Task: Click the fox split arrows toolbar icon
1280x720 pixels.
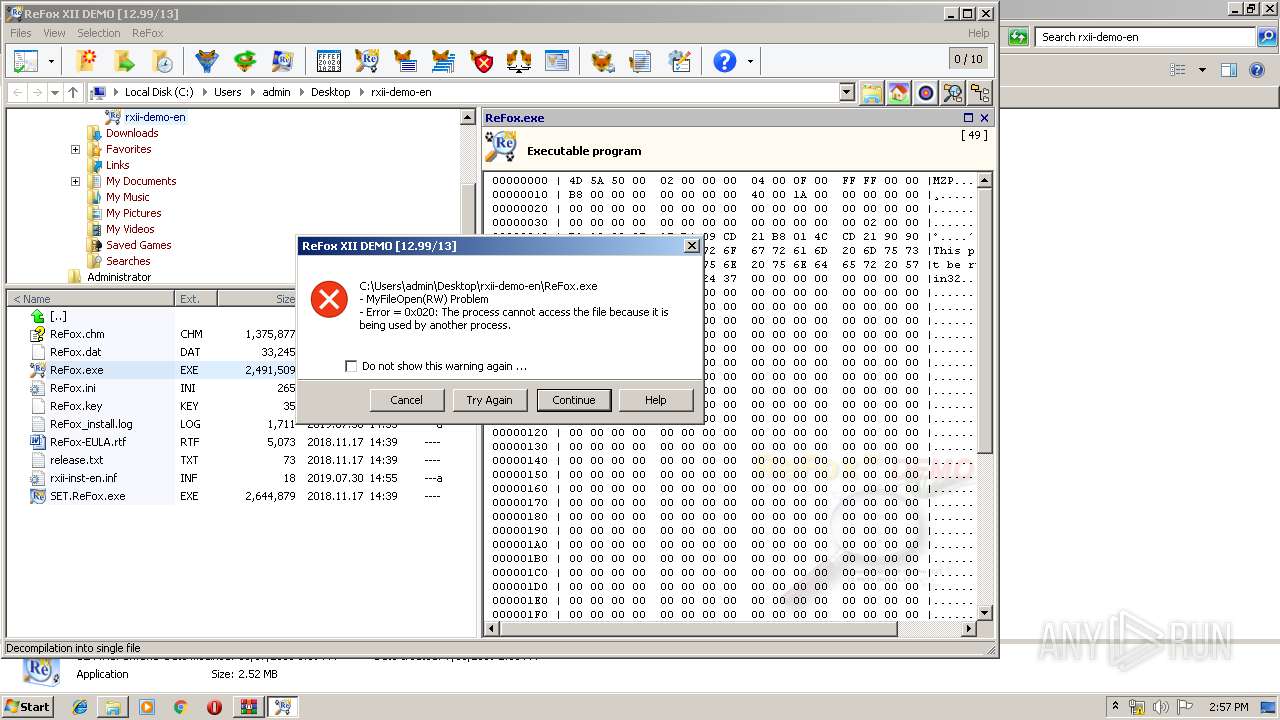Action: click(519, 61)
